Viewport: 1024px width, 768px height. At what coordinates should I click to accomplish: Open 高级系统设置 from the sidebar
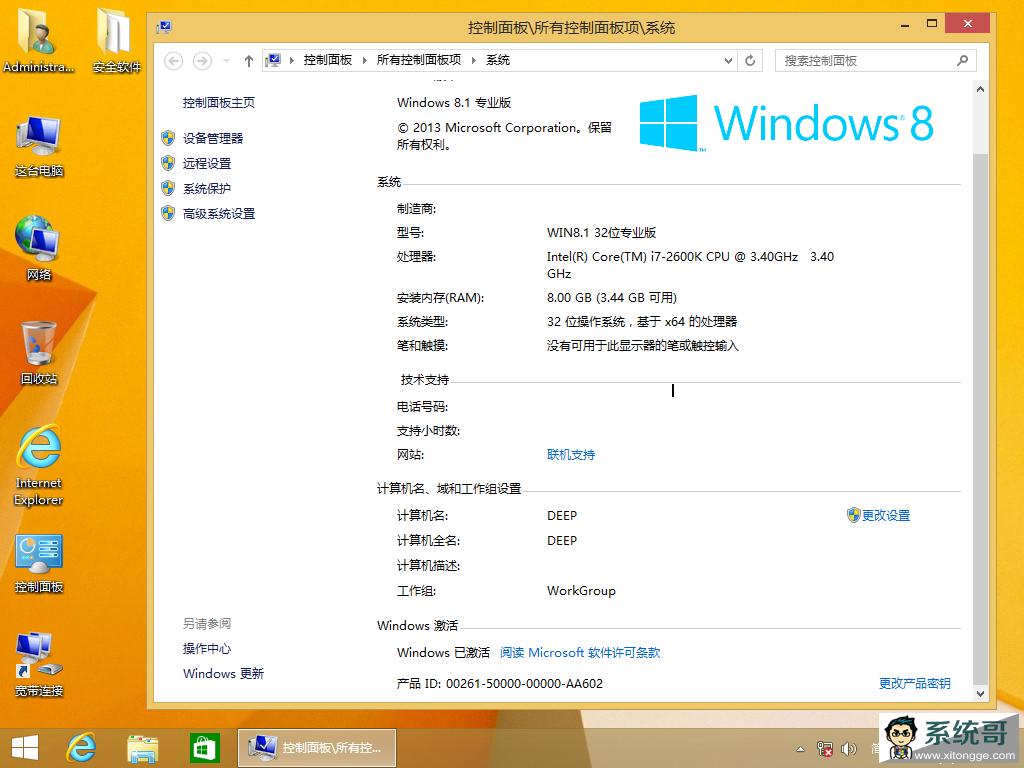click(x=219, y=214)
